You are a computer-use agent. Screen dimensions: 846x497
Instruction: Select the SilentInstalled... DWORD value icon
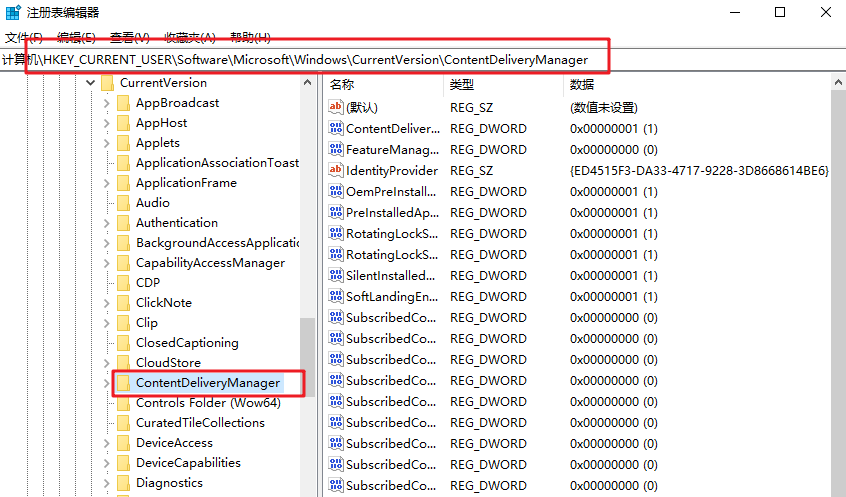point(336,275)
